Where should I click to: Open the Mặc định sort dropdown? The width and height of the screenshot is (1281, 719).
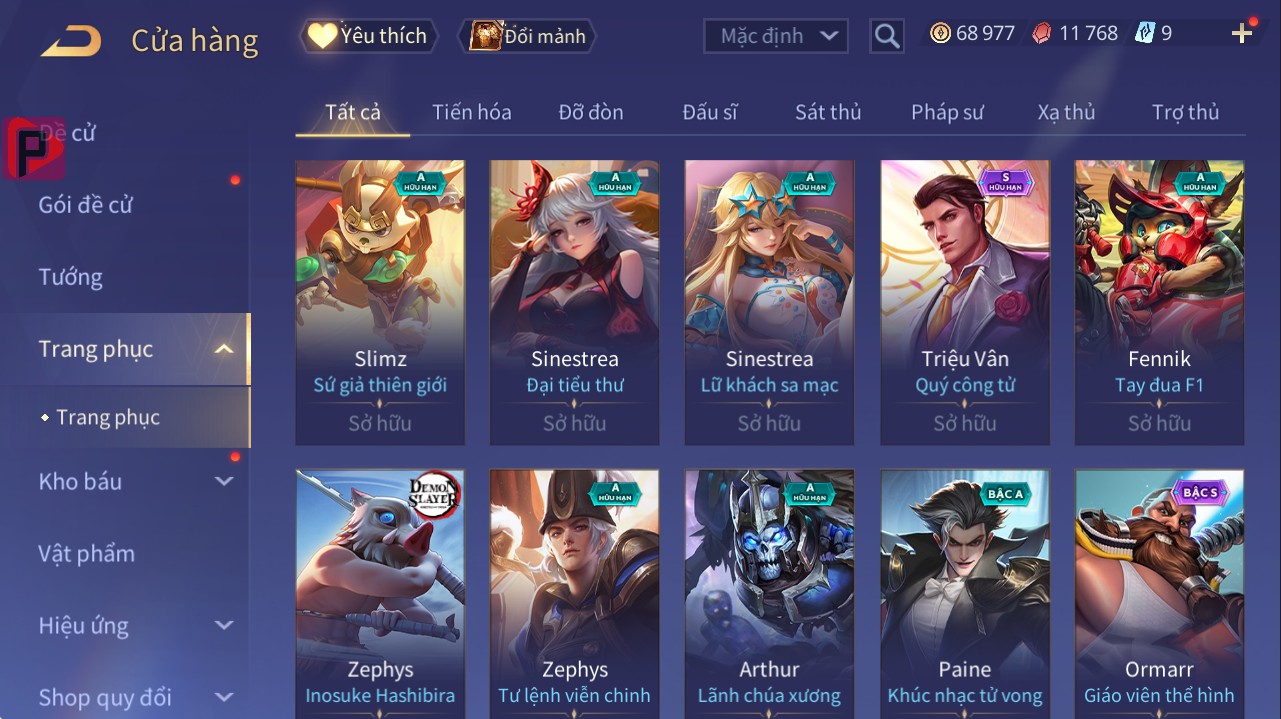point(776,36)
